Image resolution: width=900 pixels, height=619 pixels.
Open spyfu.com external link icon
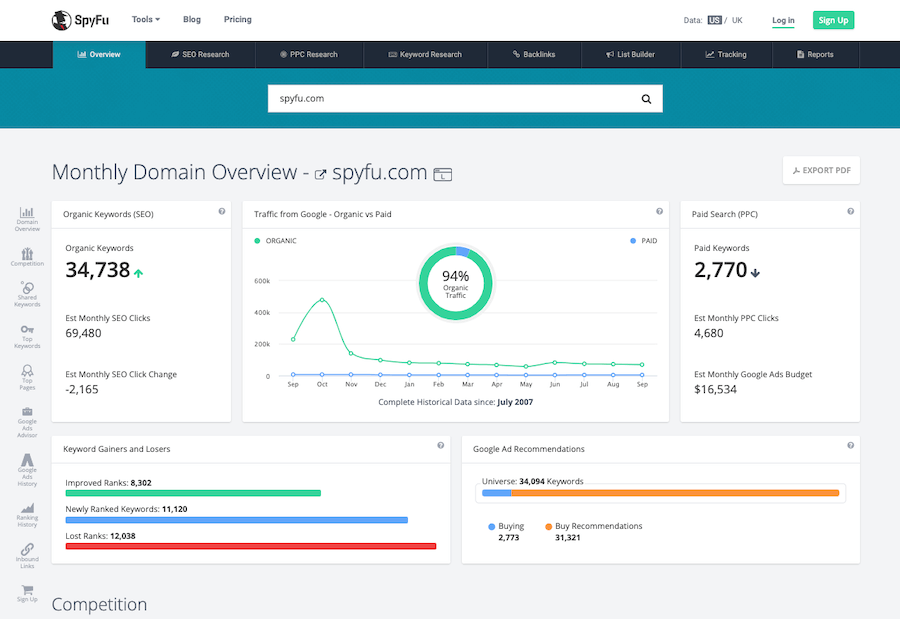[320, 174]
